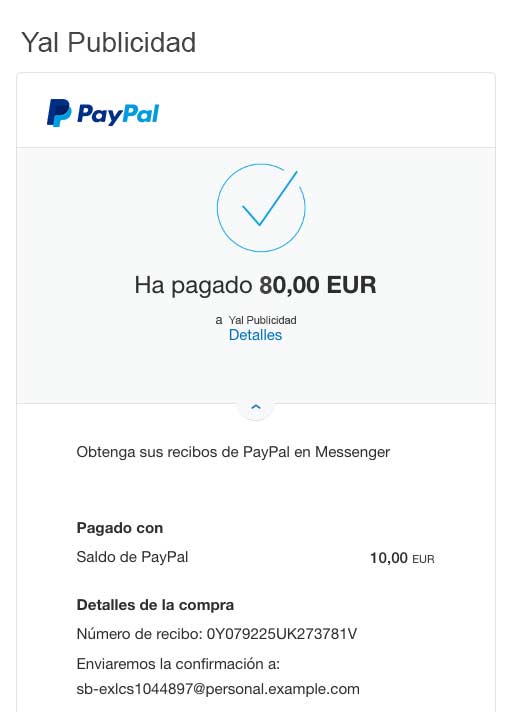Click the small EUR currency label

tap(423, 559)
